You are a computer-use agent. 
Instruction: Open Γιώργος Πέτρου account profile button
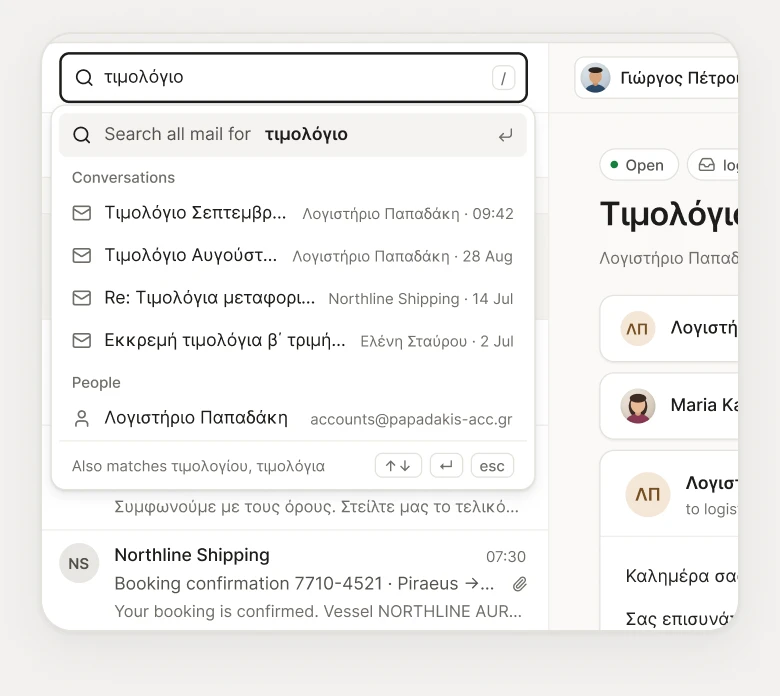[x=657, y=78]
